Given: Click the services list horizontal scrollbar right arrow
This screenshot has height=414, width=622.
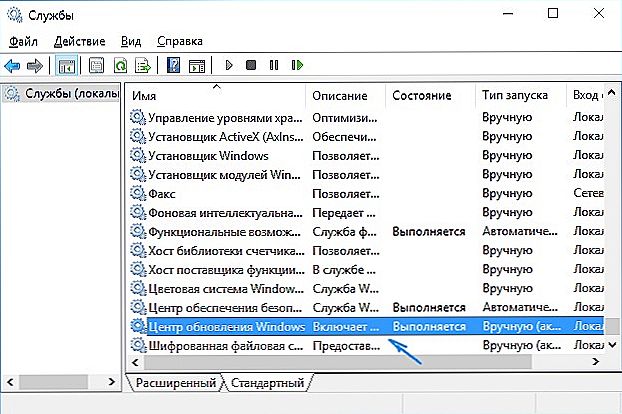Looking at the screenshot, I should (595, 362).
